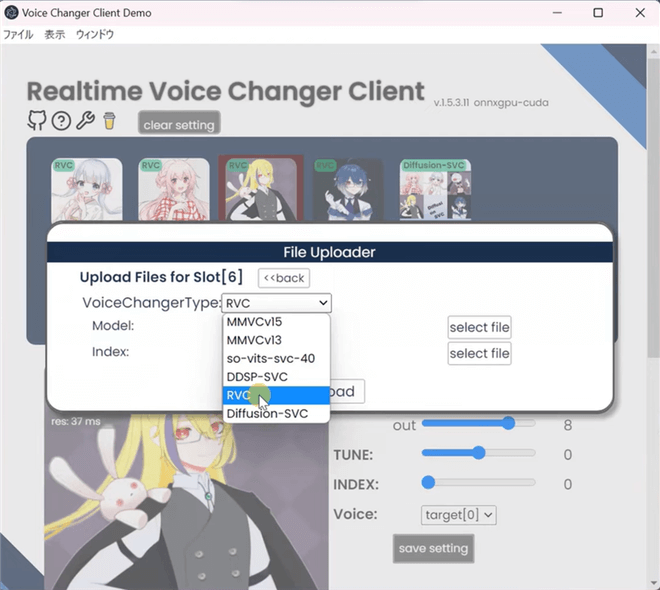Open the ウィンドウ menu
The height and width of the screenshot is (590, 660).
point(95,35)
